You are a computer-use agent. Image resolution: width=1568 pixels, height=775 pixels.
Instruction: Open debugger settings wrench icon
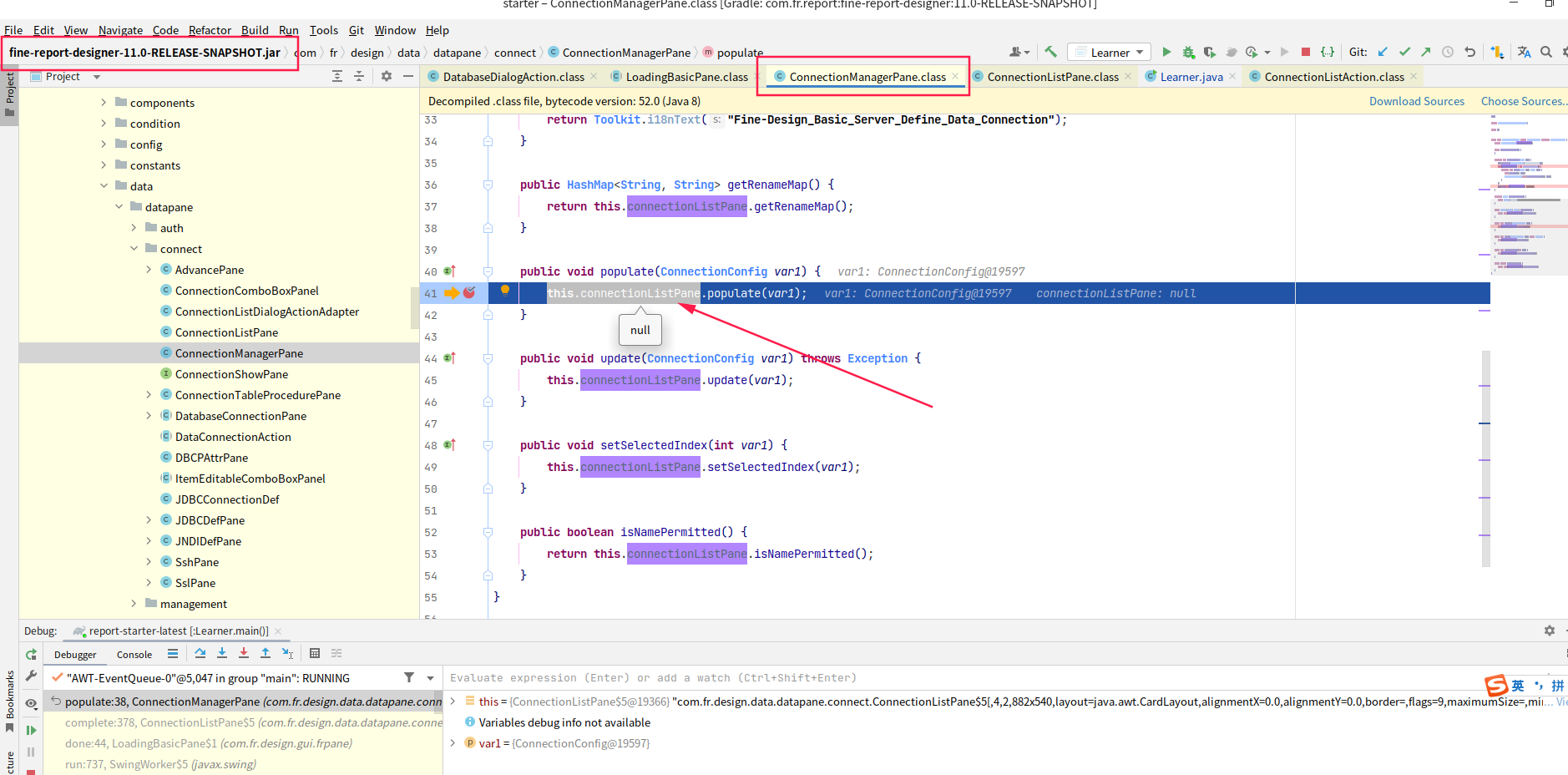[31, 676]
